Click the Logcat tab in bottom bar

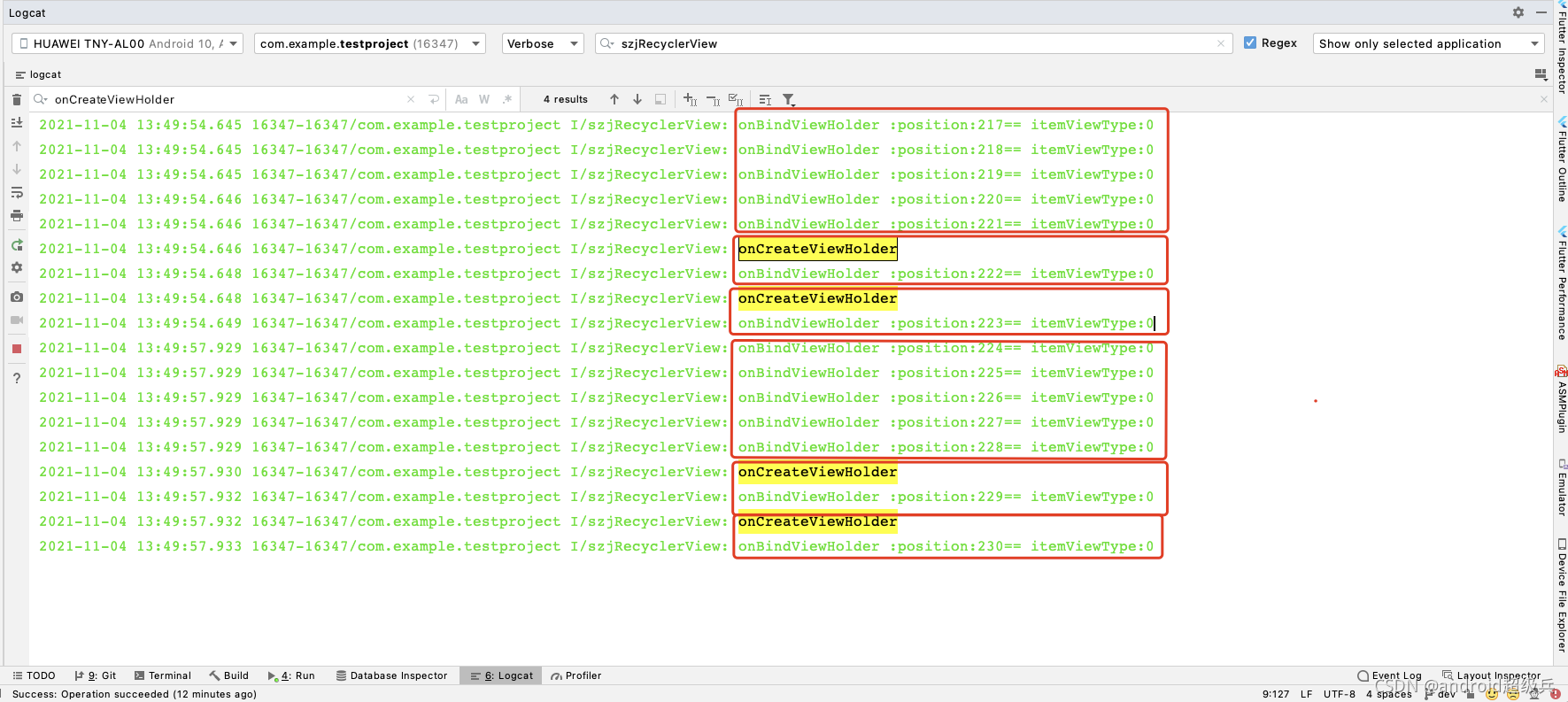(x=502, y=675)
